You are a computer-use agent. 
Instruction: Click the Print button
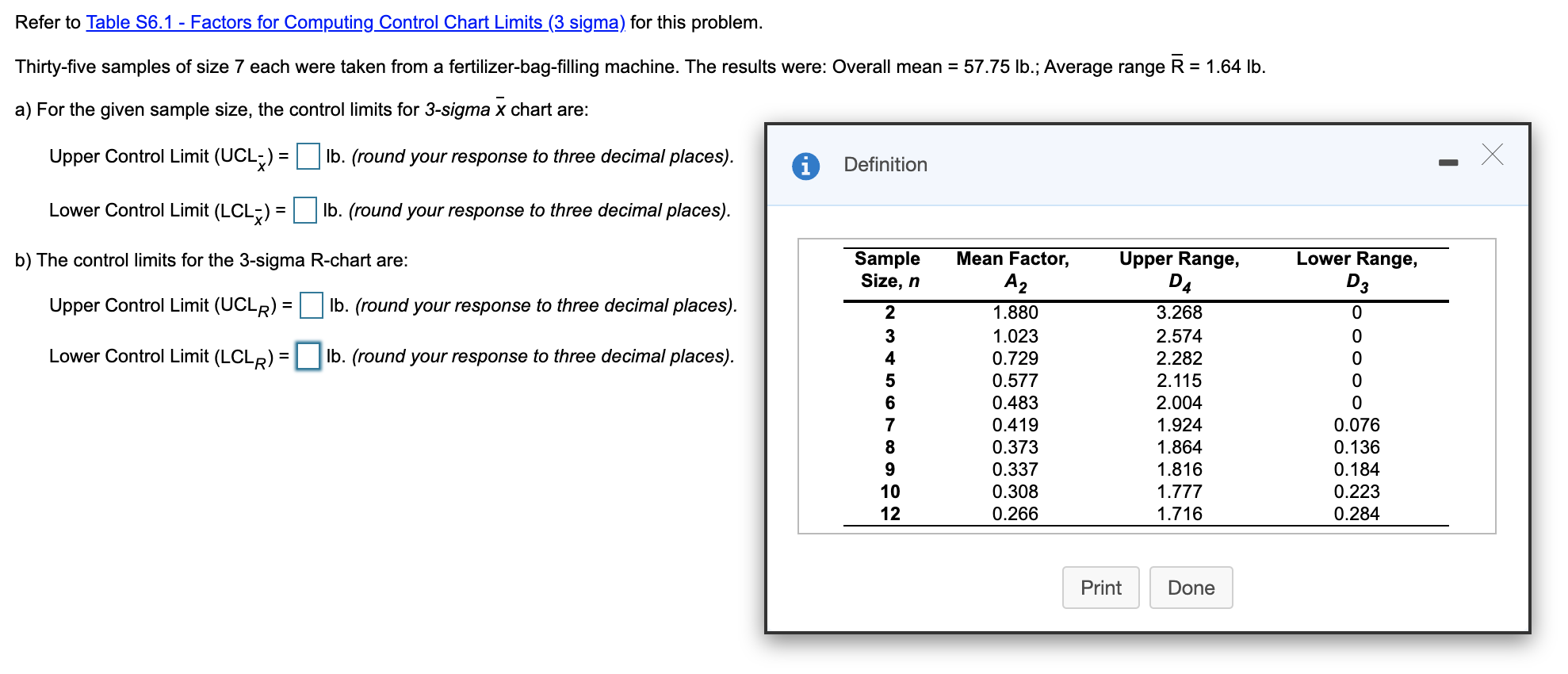pyautogui.click(x=1100, y=587)
